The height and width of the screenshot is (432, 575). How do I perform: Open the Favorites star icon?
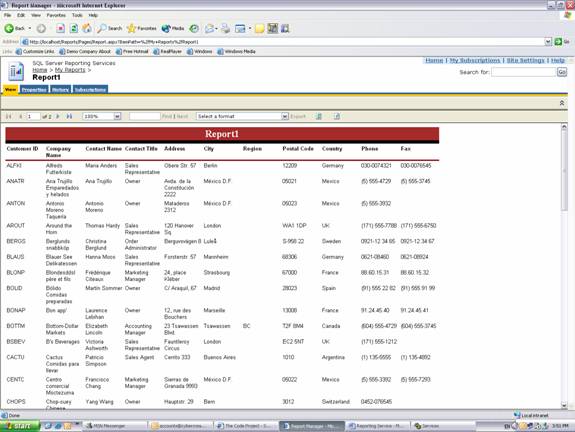tap(131, 28)
